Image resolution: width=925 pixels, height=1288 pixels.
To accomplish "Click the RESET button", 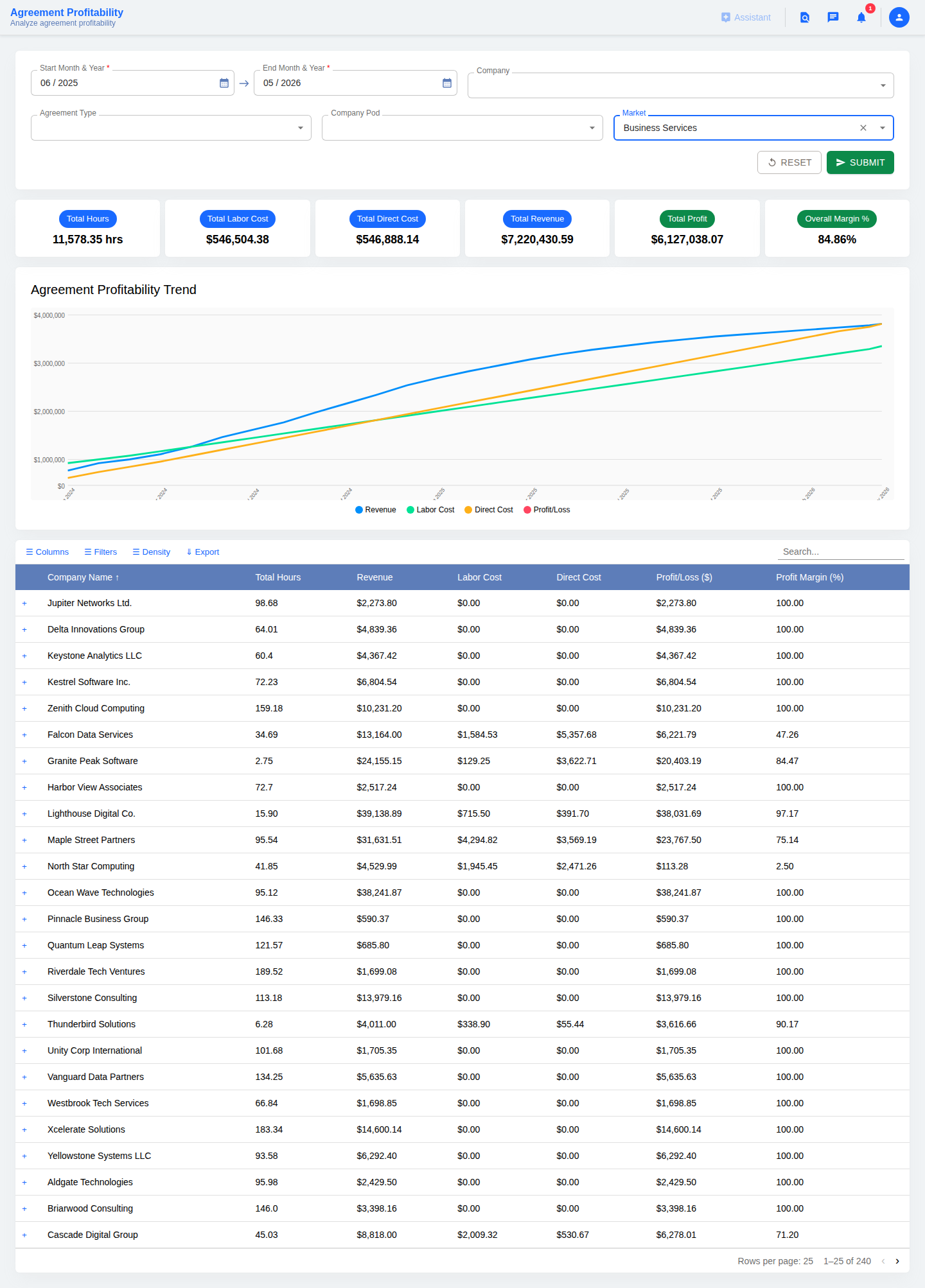I will [789, 162].
